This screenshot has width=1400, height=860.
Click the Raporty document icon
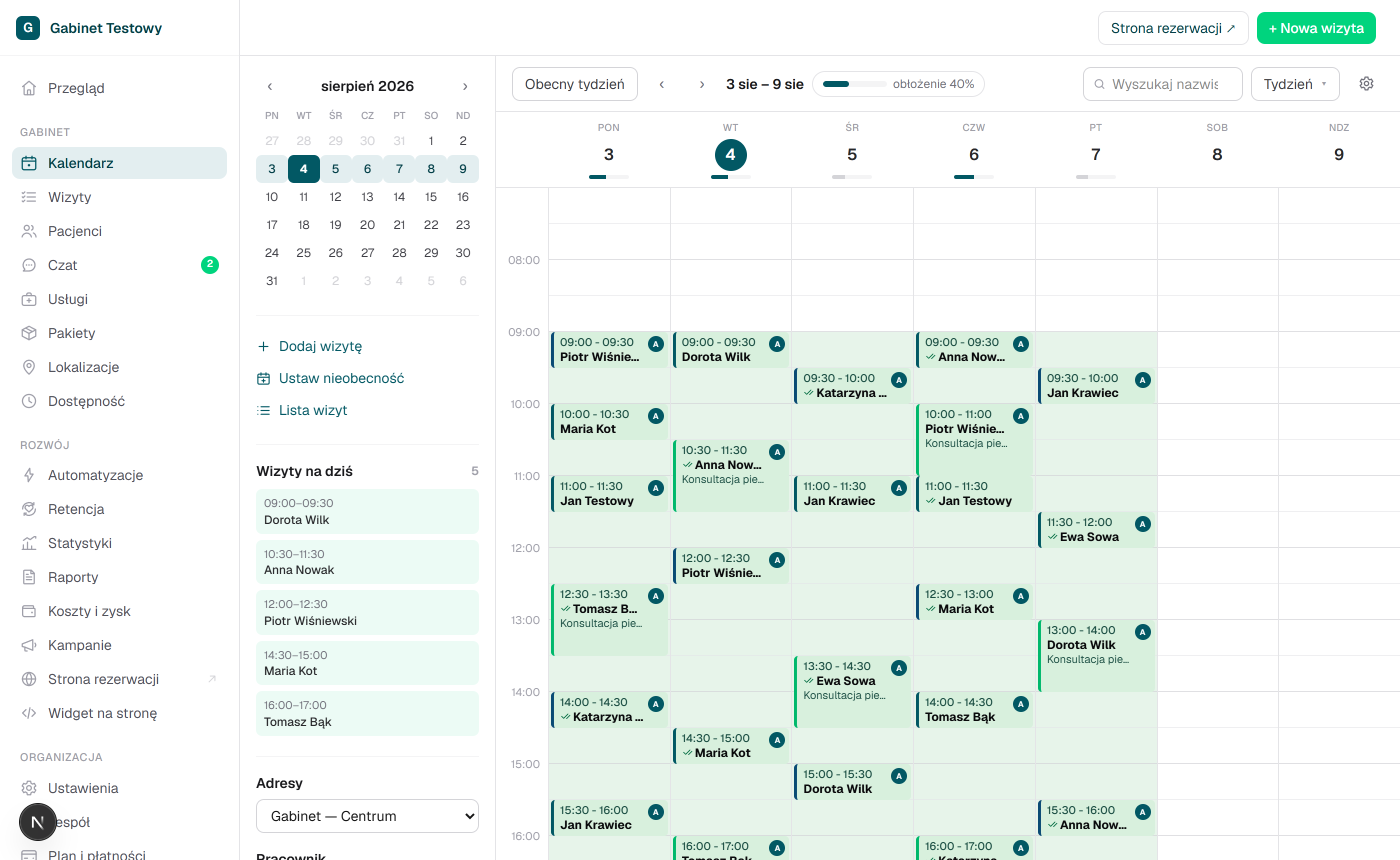[x=29, y=577]
